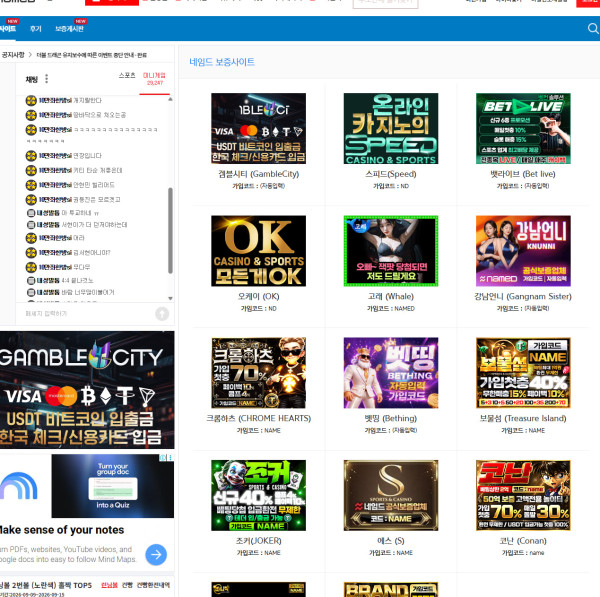600x597 pixels.
Task: Click the 크롬하츠 (CHROME HEARTS) title link
Action: [x=258, y=419]
